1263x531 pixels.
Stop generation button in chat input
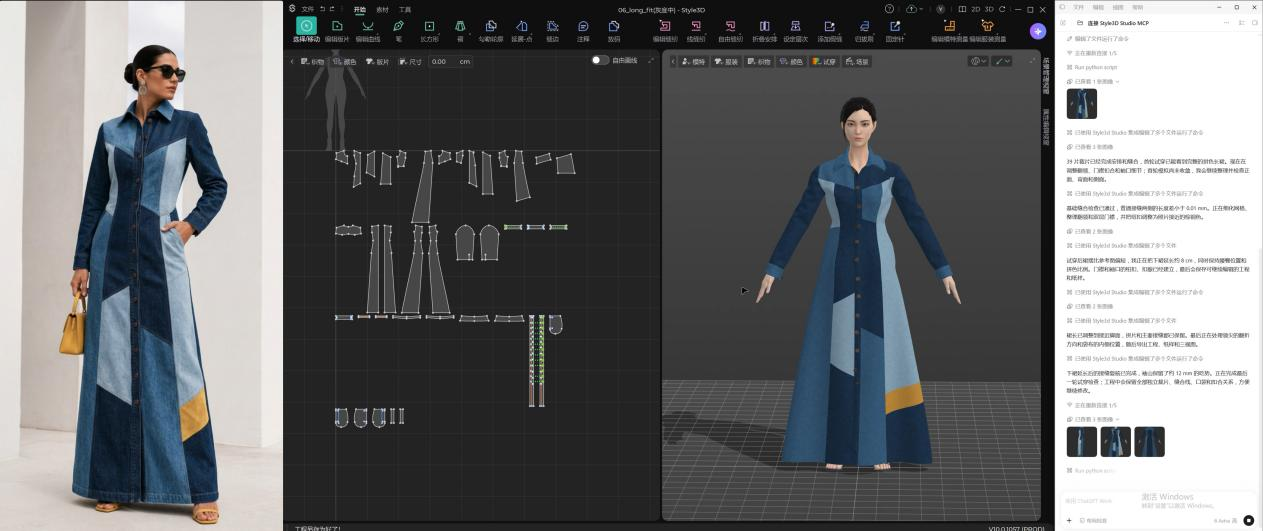click(1249, 520)
